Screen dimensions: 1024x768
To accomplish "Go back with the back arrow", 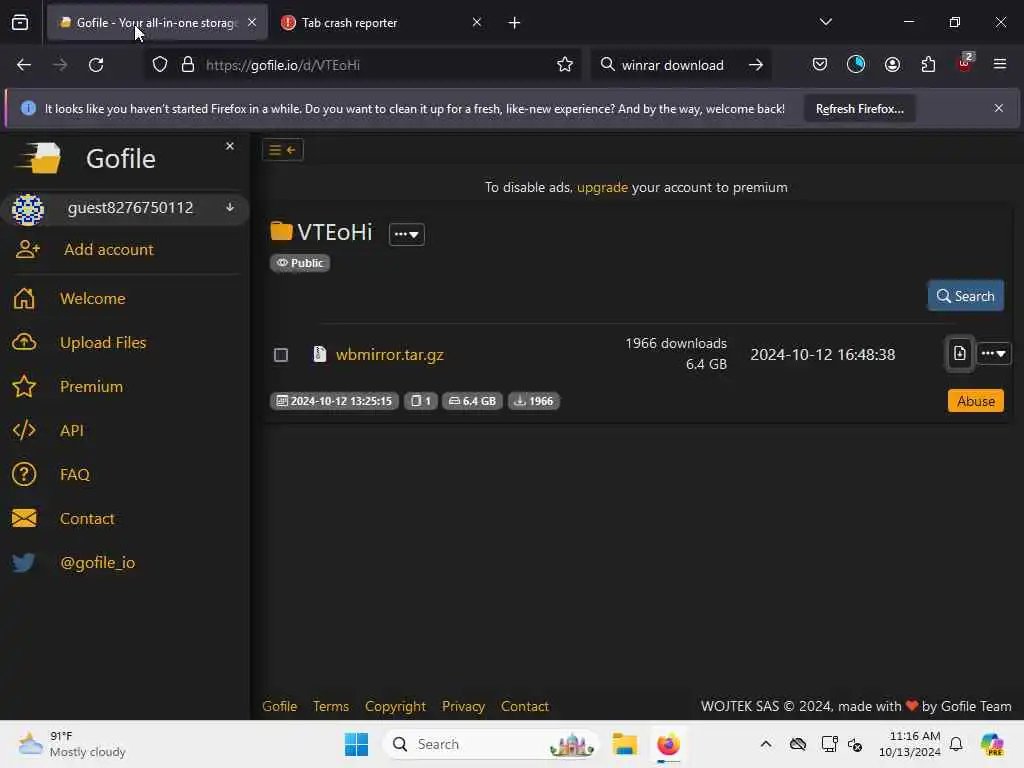I will [24, 65].
